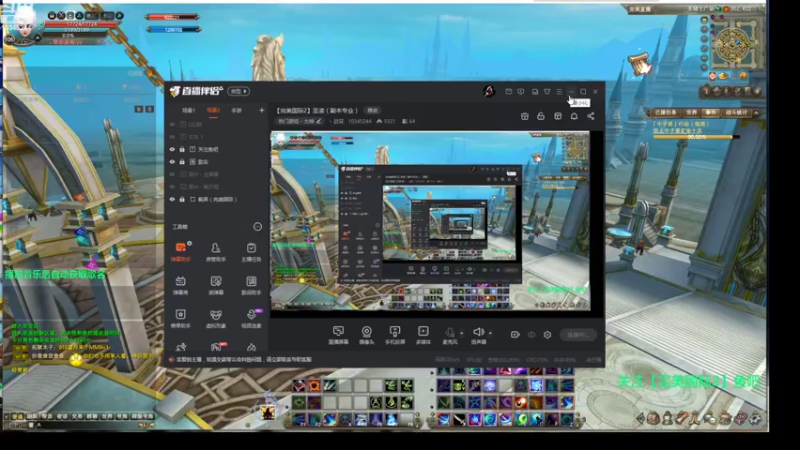800x450 pixels.
Task: Select the 截屏（完美国际）source row
Action: [x=216, y=199]
